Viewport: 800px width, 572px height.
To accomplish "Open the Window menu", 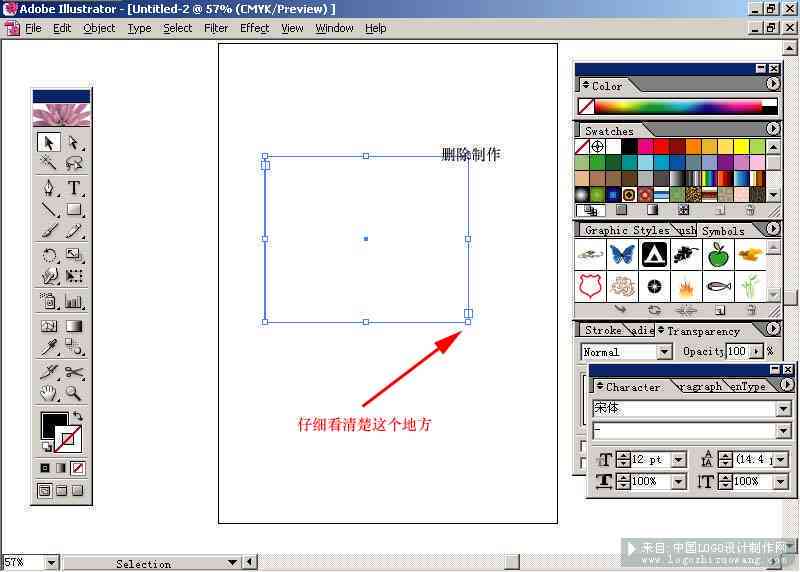I will (x=334, y=28).
